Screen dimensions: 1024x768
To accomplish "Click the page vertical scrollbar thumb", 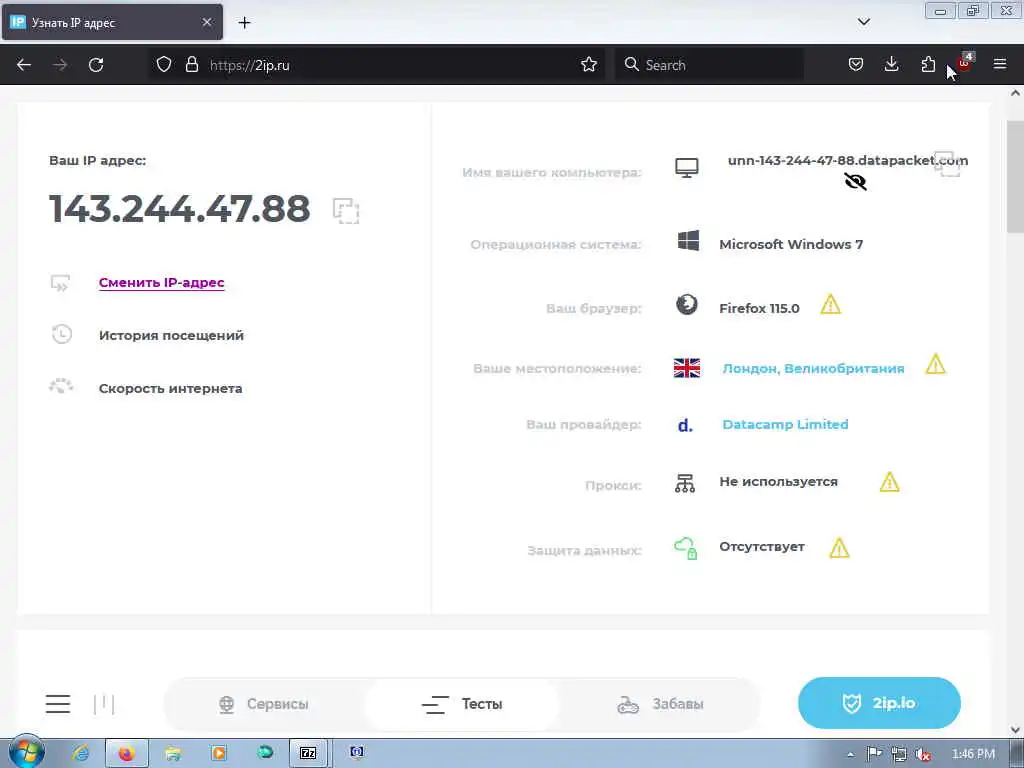I will [x=1016, y=176].
